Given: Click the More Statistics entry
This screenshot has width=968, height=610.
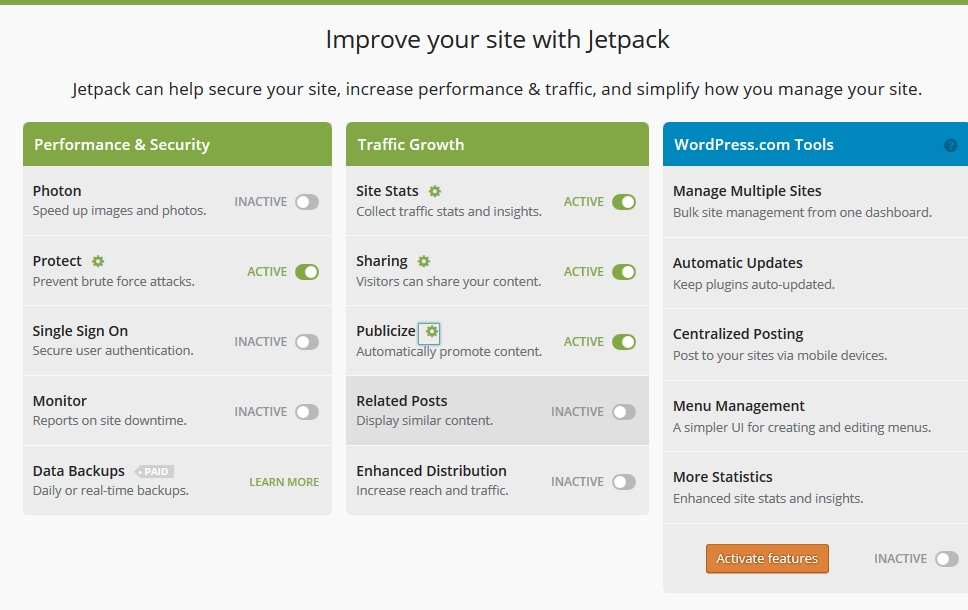Looking at the screenshot, I should click(815, 488).
